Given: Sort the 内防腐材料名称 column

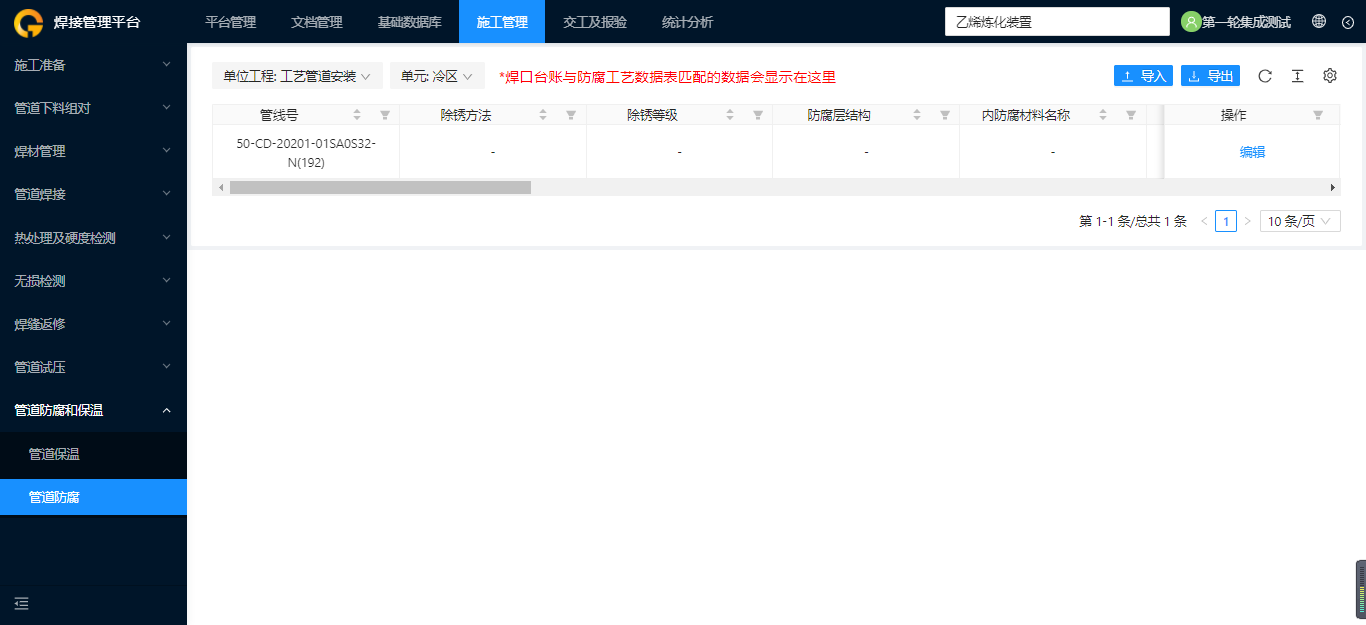Looking at the screenshot, I should coord(1103,115).
